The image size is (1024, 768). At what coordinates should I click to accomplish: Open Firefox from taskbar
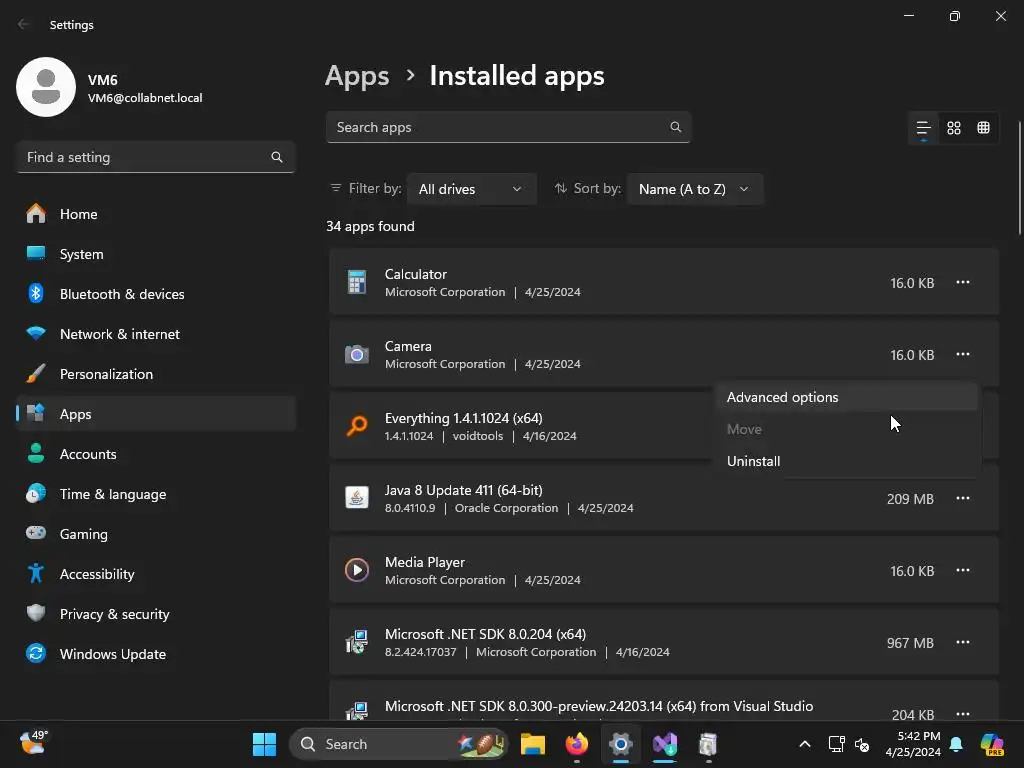(577, 744)
